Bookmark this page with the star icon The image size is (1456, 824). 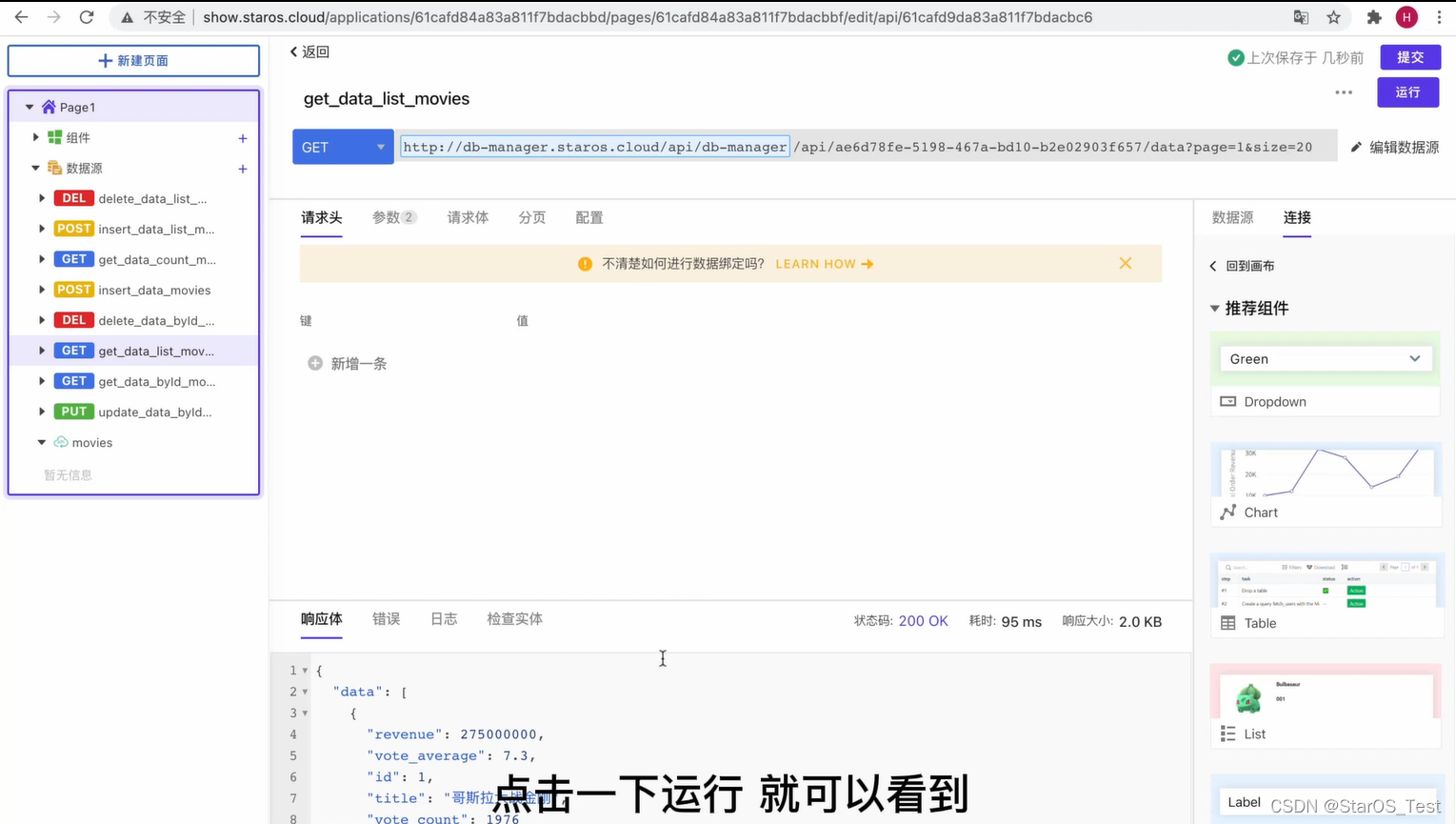point(1333,17)
